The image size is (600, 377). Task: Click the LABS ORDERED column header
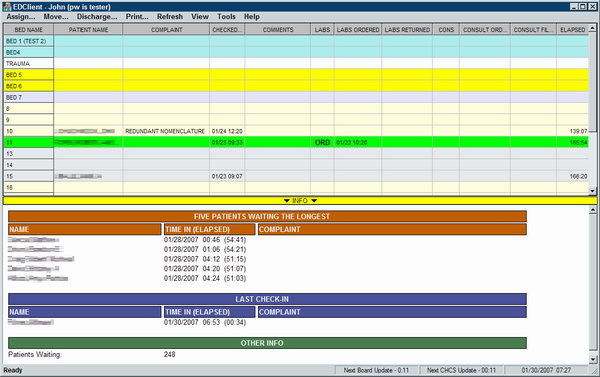pos(358,29)
